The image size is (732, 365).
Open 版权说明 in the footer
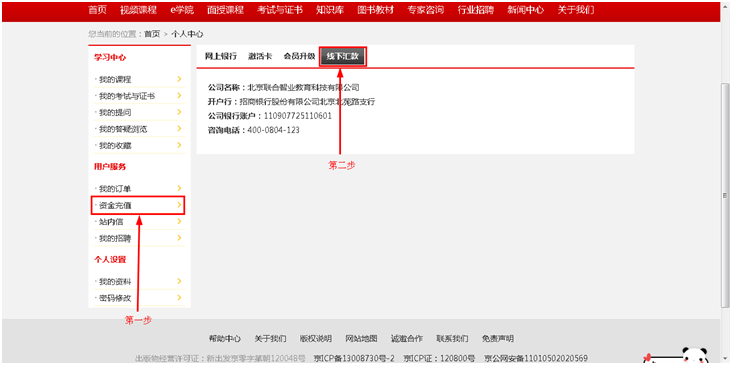point(316,338)
